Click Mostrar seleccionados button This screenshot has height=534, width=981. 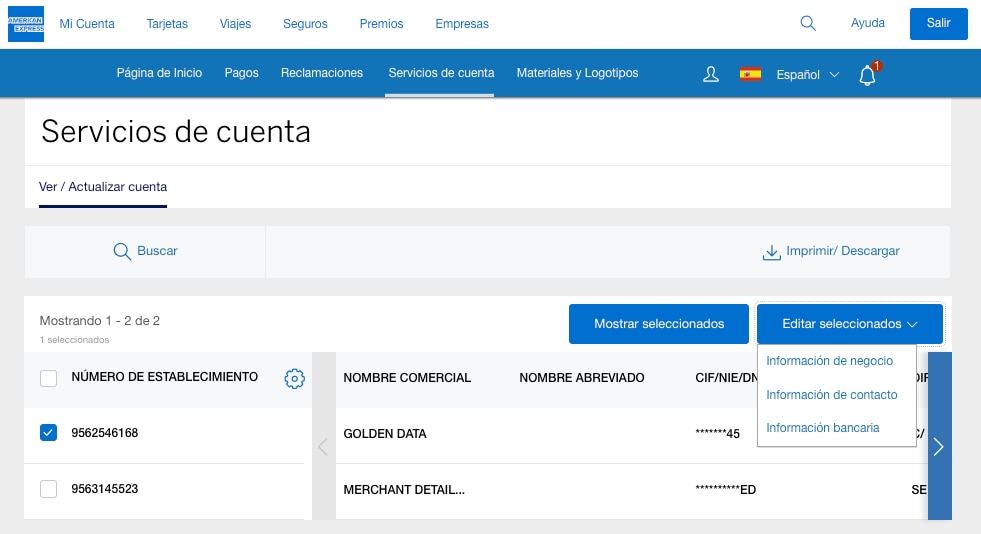(658, 324)
